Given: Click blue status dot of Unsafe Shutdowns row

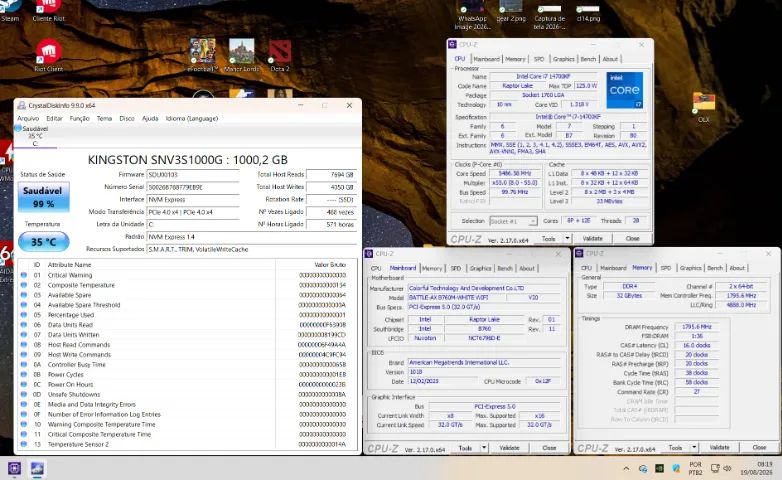Looking at the screenshot, I should click(x=23, y=394).
